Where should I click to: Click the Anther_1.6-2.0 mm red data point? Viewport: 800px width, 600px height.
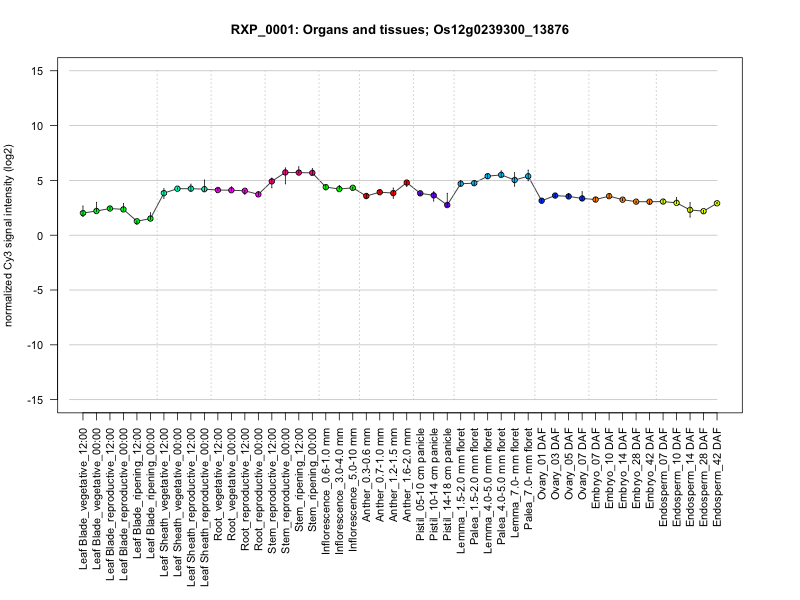(407, 183)
